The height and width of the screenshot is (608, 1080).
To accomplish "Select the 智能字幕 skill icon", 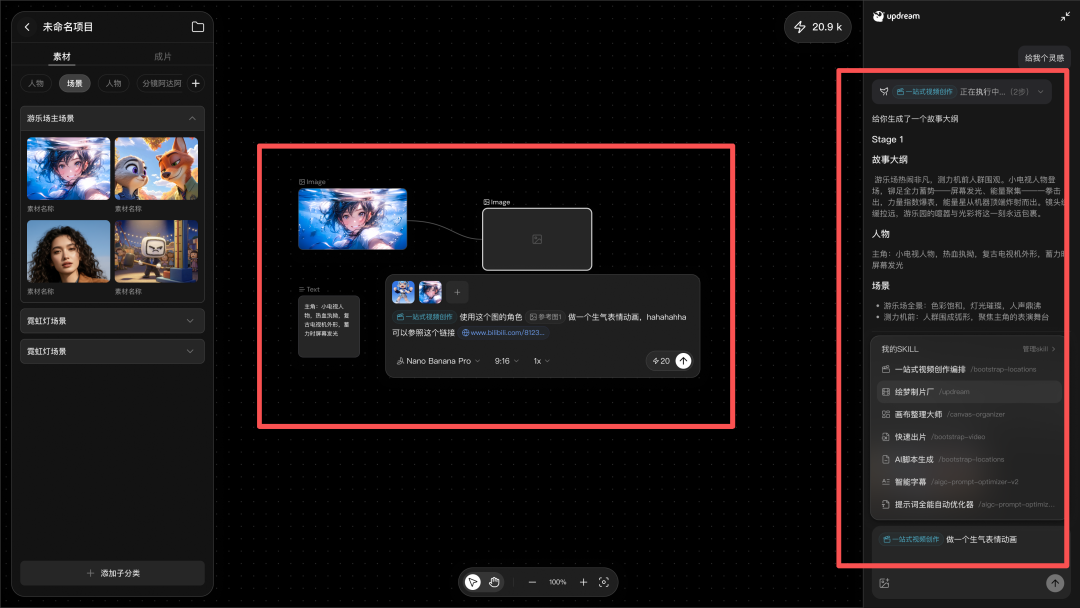I will point(884,481).
